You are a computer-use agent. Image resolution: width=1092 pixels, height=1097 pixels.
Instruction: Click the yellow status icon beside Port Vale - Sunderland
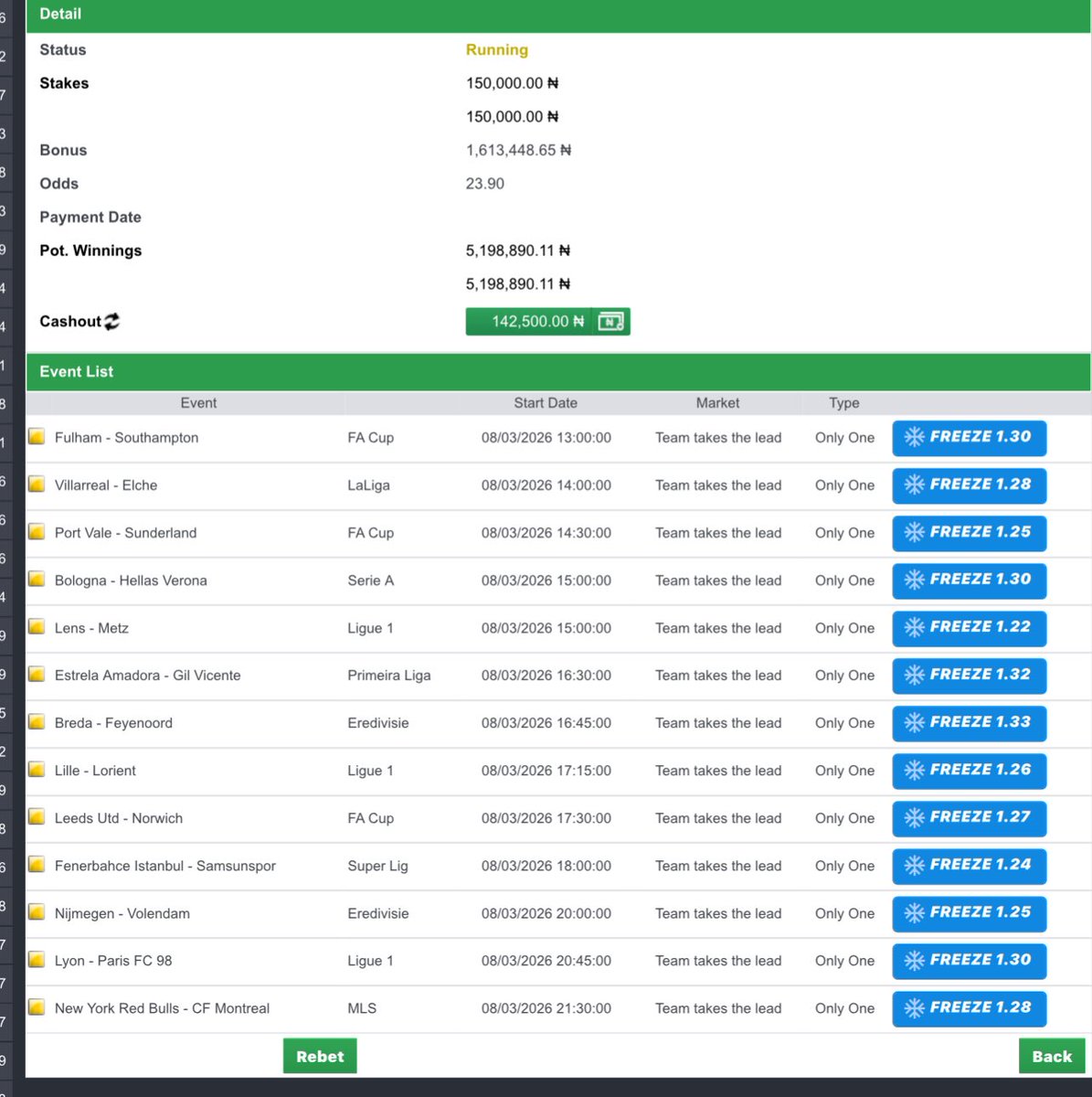point(37,531)
